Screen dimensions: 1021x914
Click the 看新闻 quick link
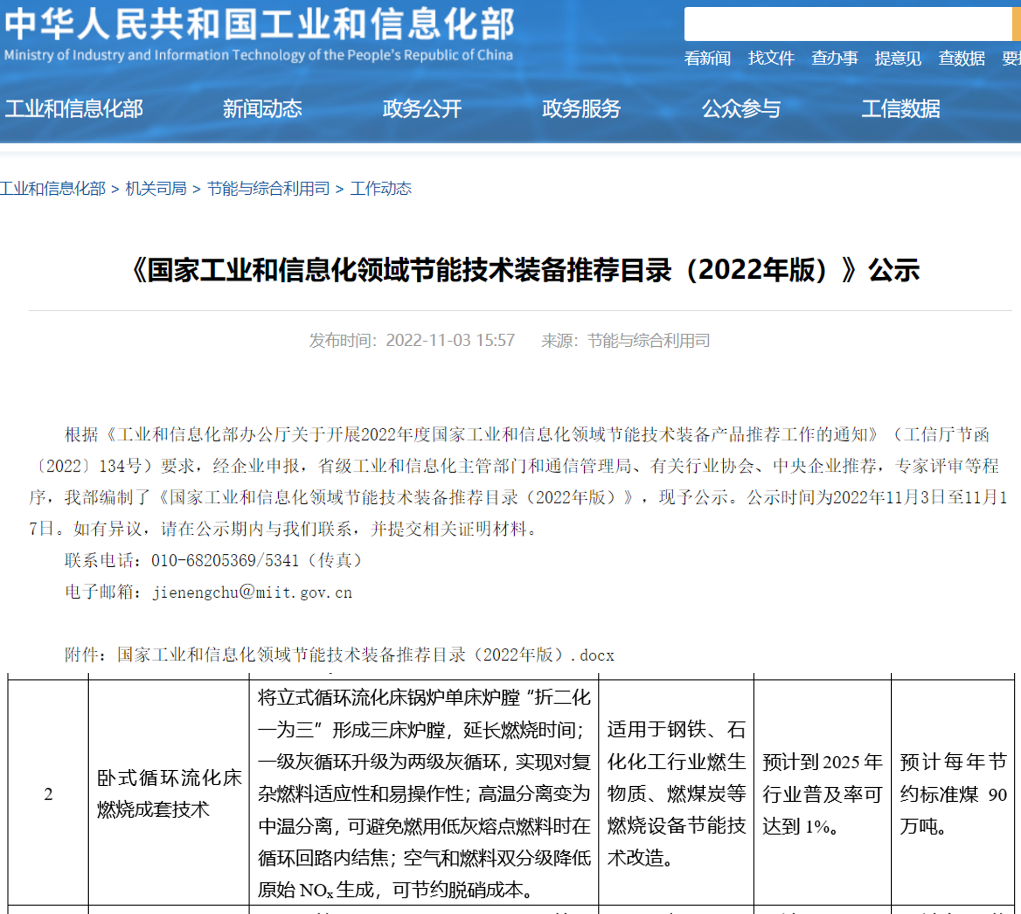coord(707,58)
